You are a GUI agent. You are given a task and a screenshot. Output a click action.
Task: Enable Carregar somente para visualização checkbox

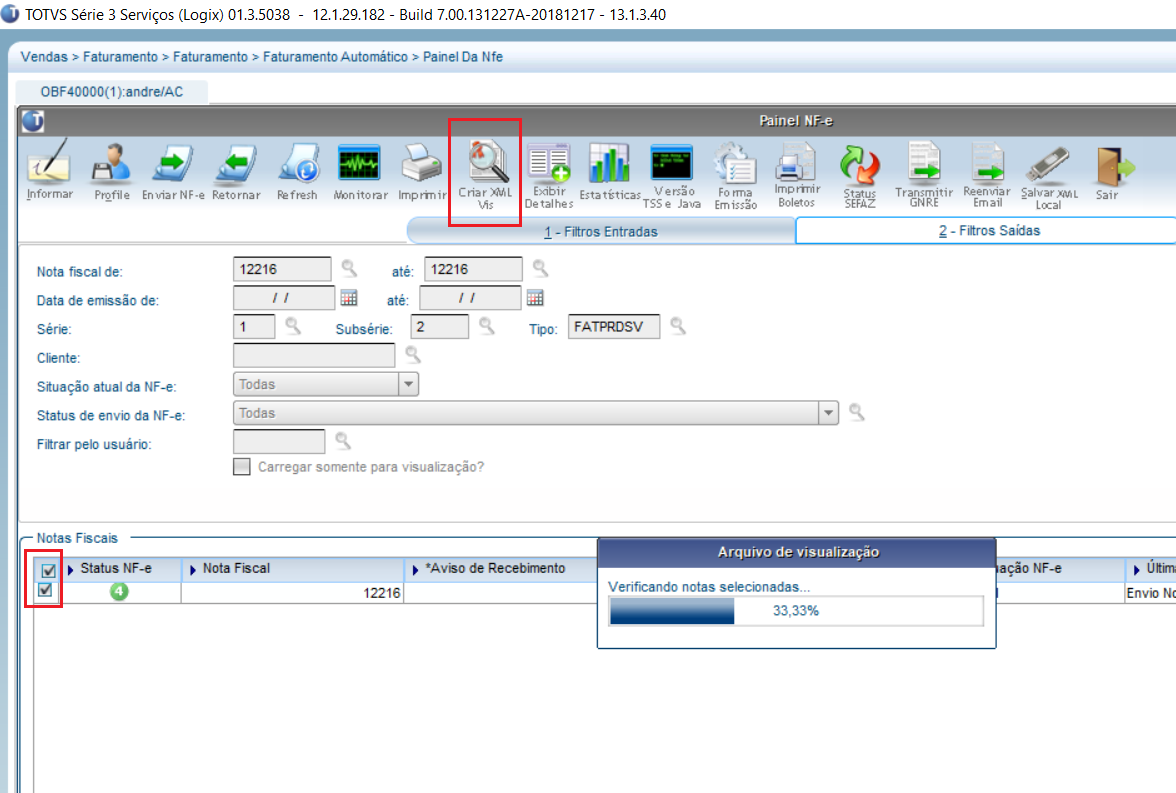[x=242, y=467]
